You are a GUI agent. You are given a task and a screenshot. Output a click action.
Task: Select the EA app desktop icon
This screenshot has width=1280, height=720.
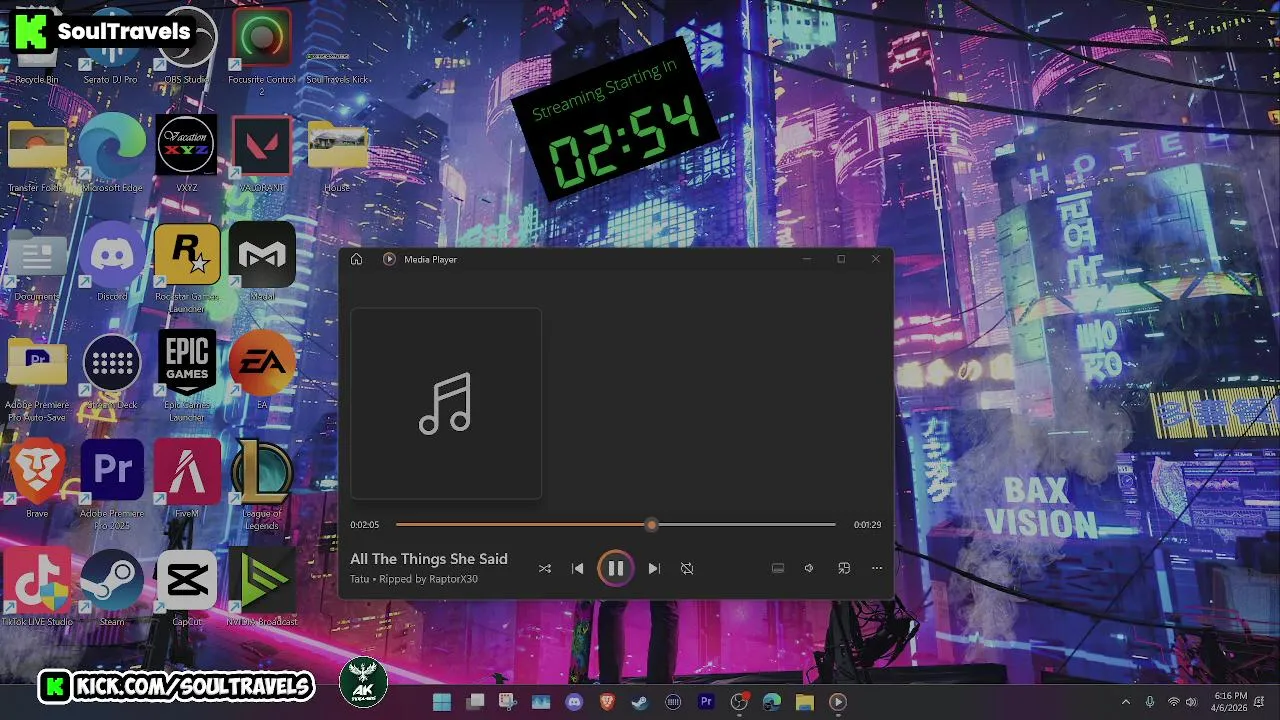click(x=262, y=370)
